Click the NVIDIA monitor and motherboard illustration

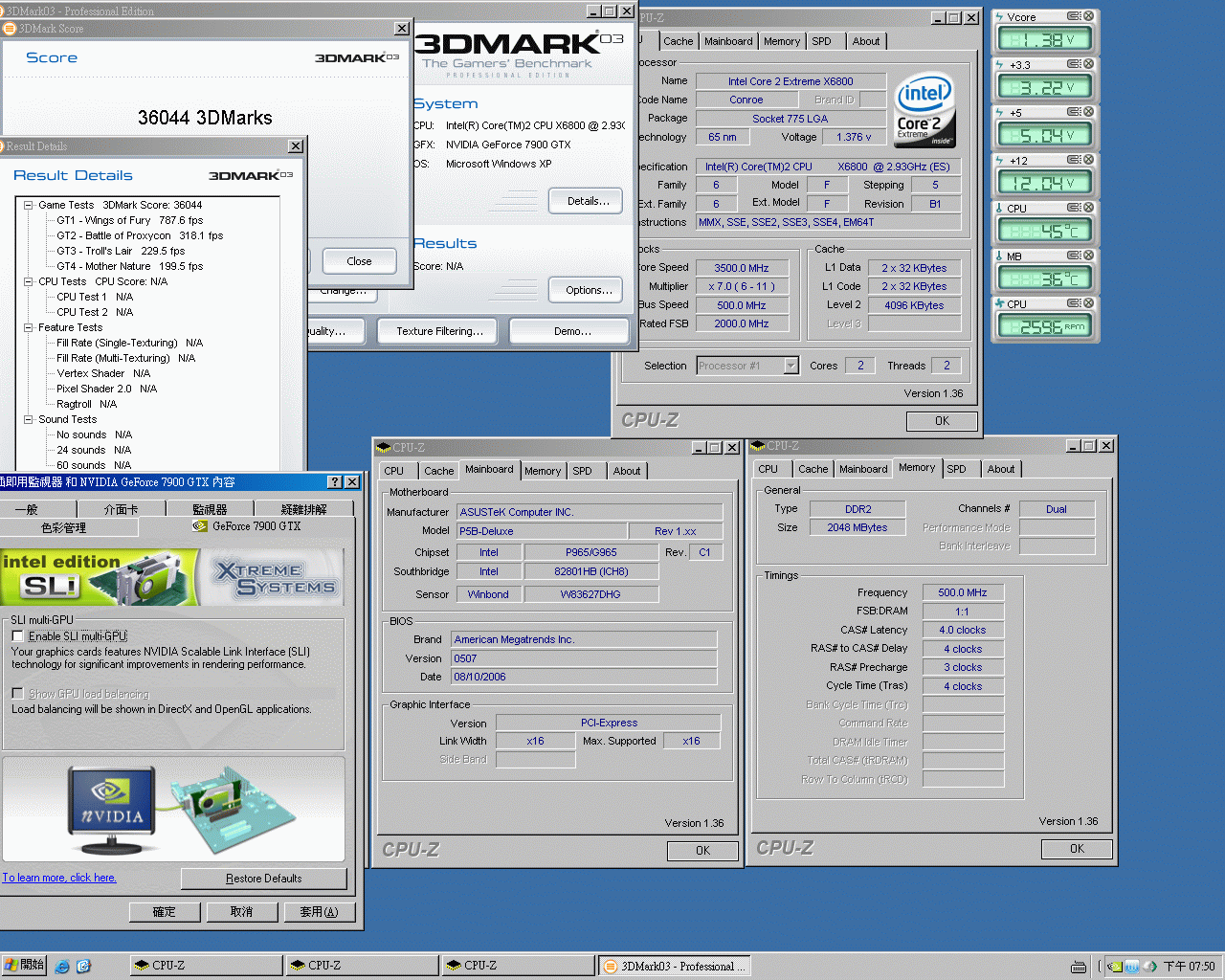click(173, 810)
